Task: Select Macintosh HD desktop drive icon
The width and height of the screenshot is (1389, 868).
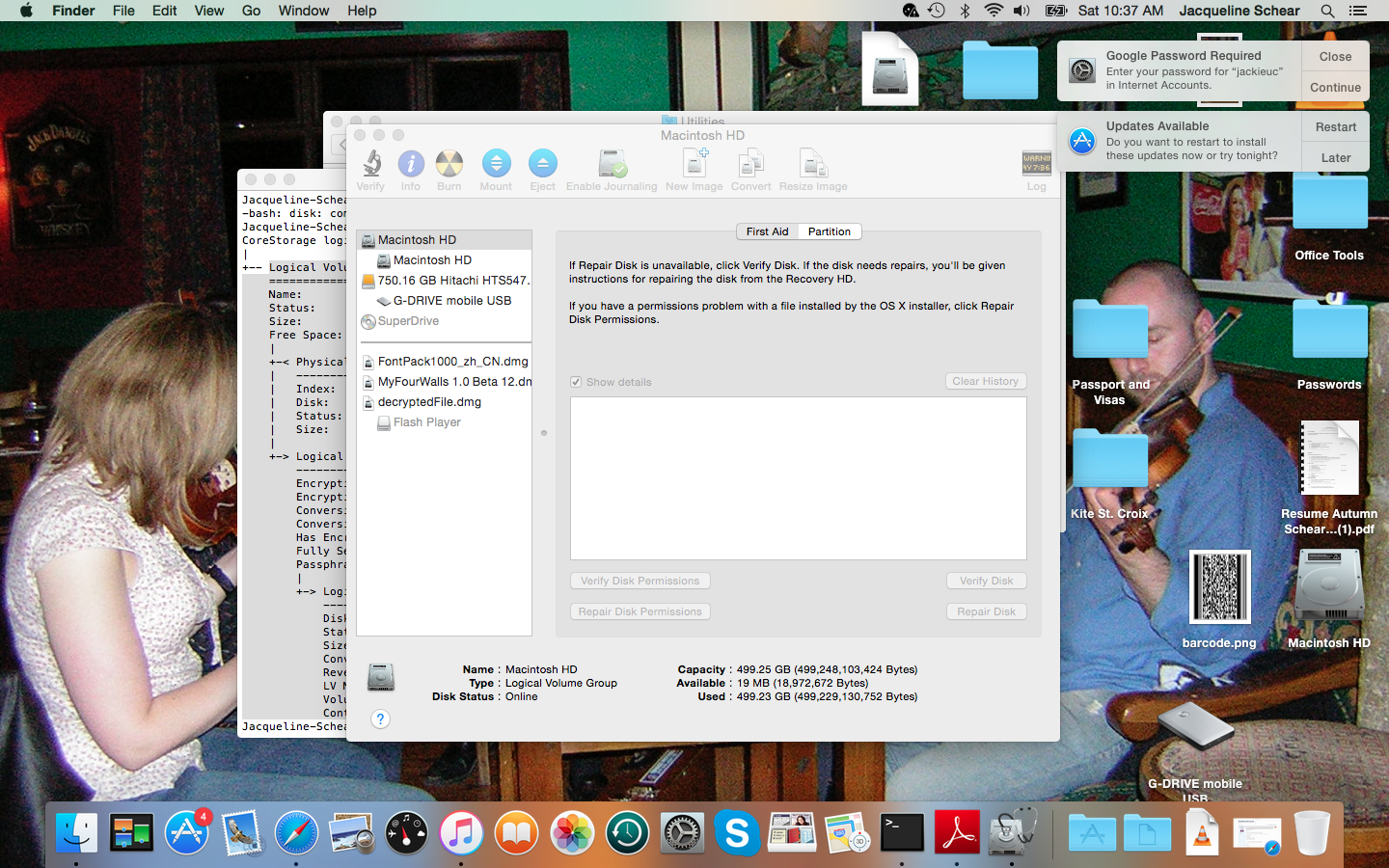Action: [x=1329, y=598]
